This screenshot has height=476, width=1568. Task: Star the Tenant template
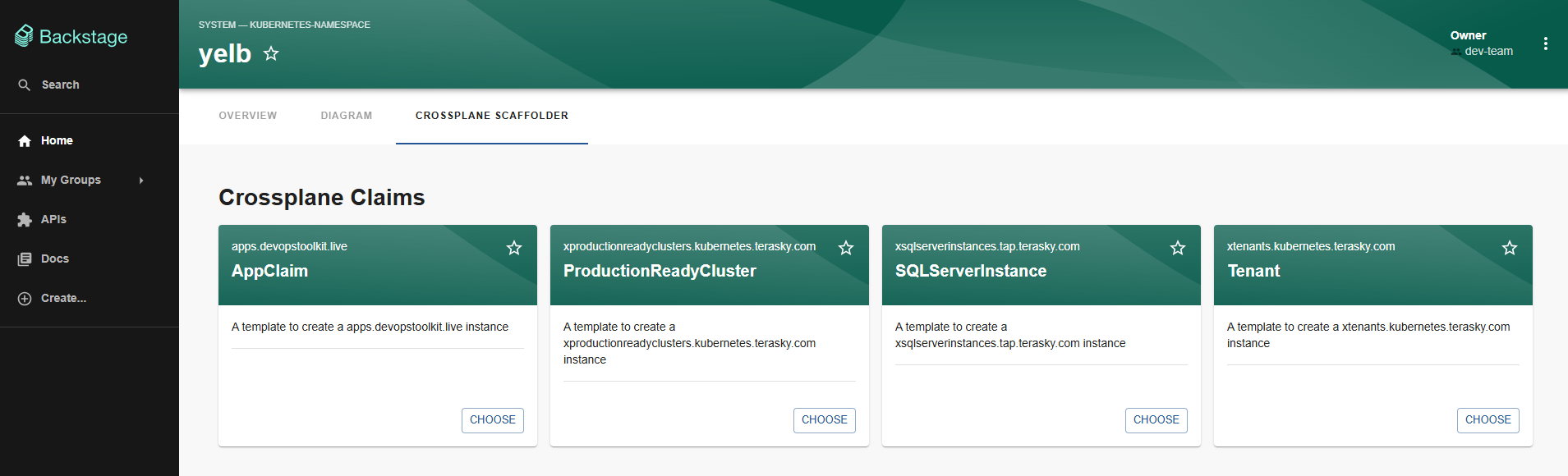pos(1510,248)
